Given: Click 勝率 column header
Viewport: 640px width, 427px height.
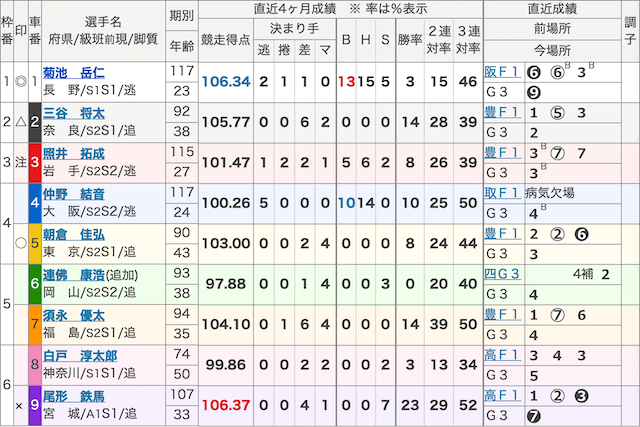Looking at the screenshot, I should [410, 40].
